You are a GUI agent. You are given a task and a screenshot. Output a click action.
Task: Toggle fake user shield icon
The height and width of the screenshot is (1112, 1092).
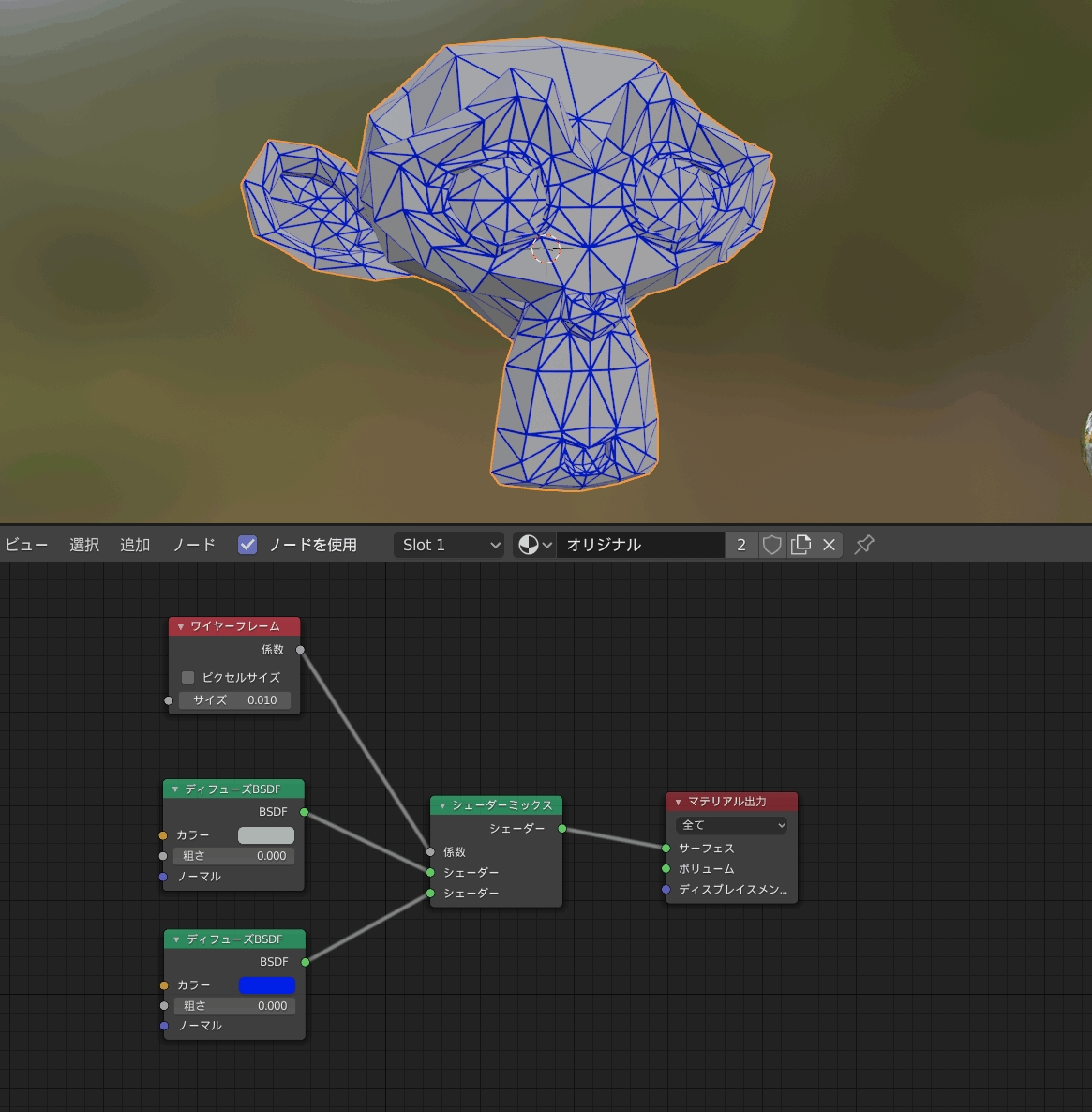coord(771,545)
